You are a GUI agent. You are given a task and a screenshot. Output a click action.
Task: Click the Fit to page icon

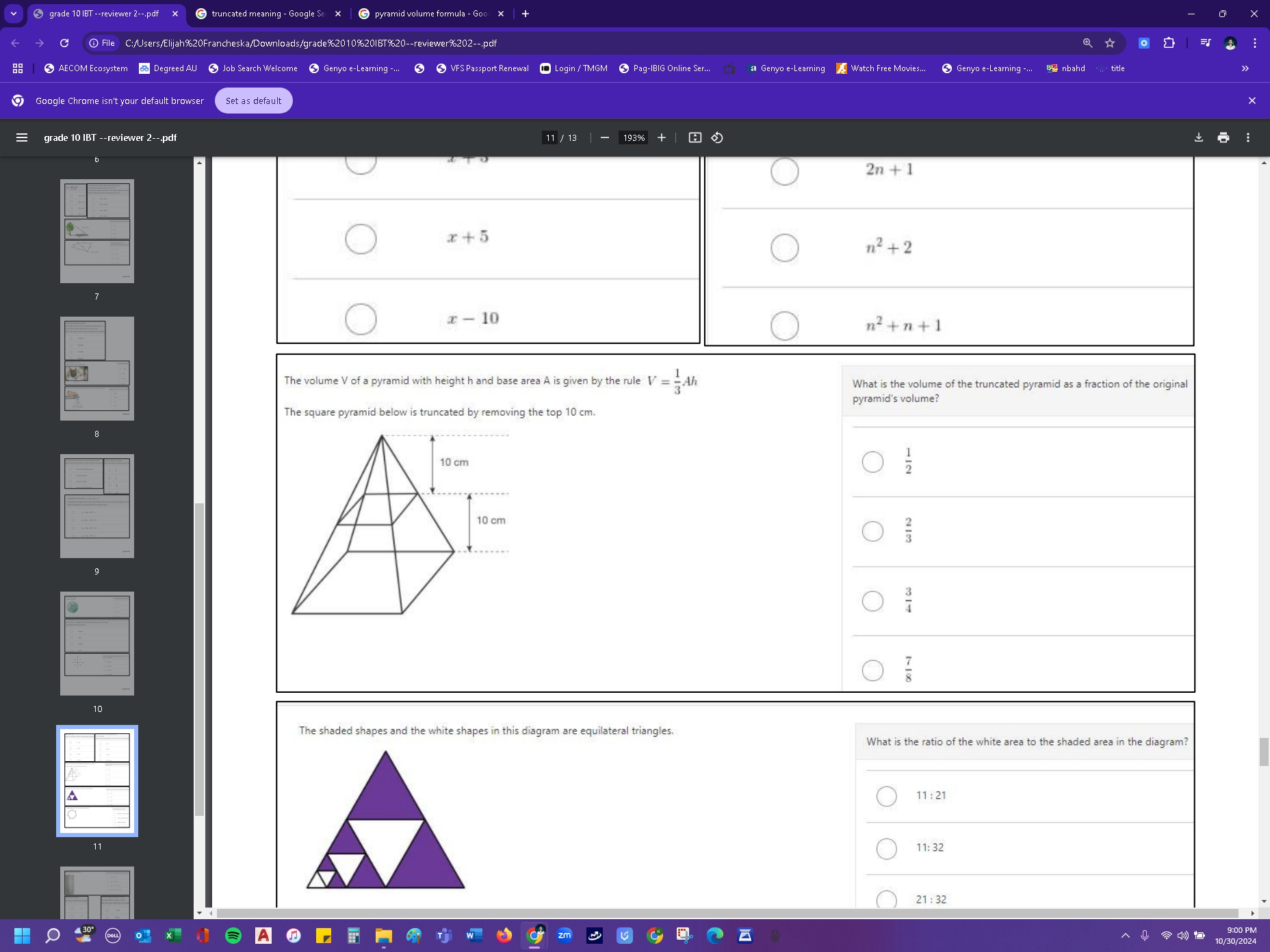click(x=695, y=137)
